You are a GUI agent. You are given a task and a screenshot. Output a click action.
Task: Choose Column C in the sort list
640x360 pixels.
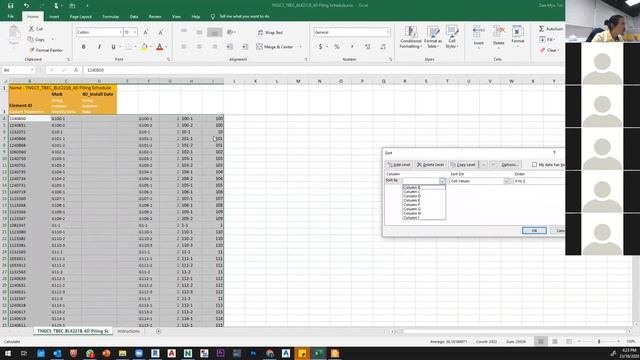(424, 192)
